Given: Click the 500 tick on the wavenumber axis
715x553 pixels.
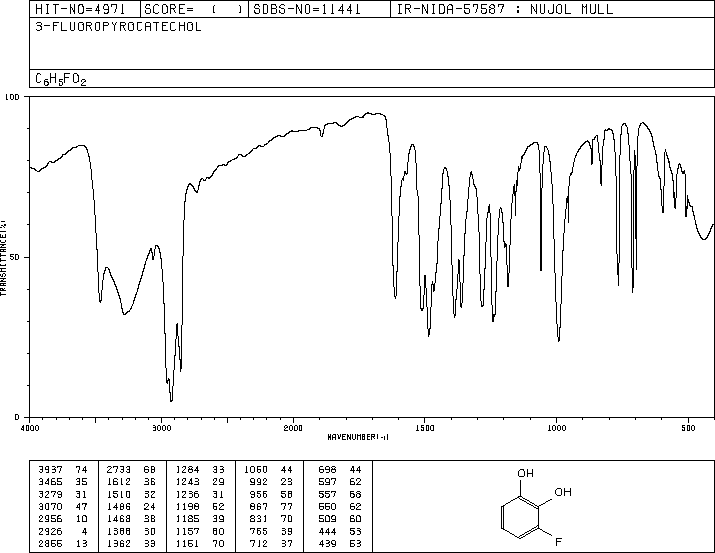Looking at the screenshot, I should (688, 428).
